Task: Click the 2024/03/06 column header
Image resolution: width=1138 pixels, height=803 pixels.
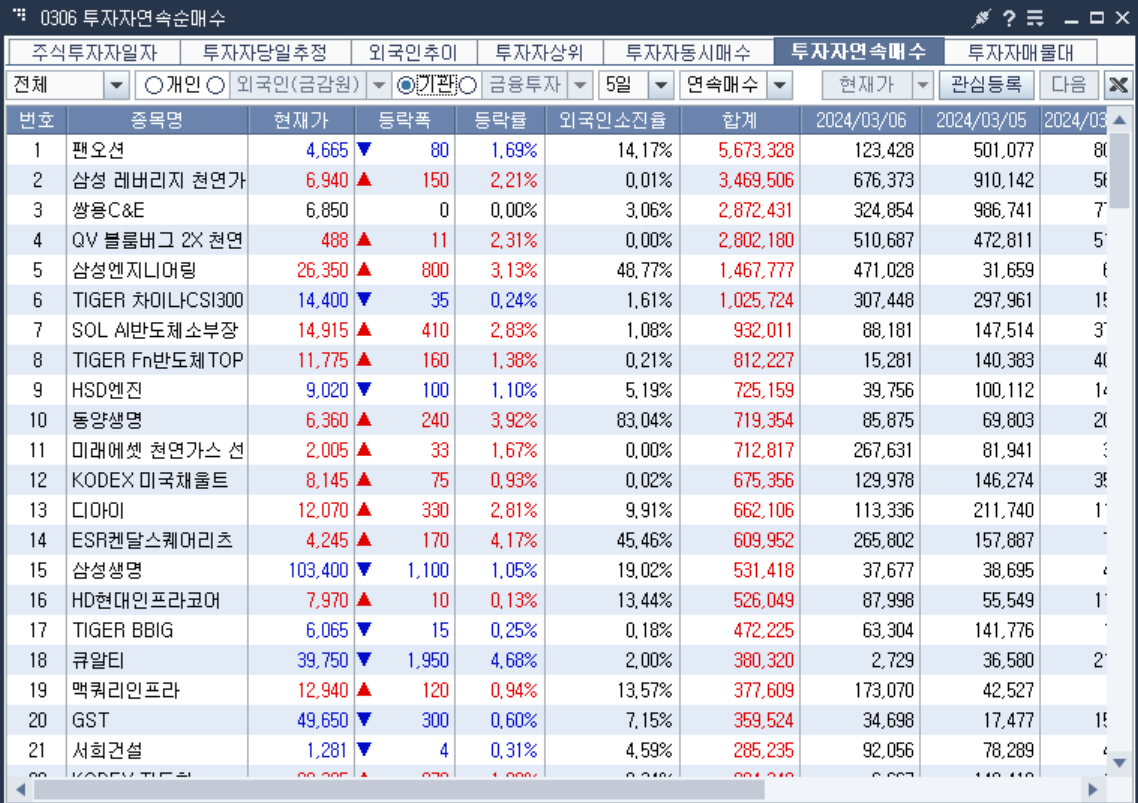Action: coord(861,121)
